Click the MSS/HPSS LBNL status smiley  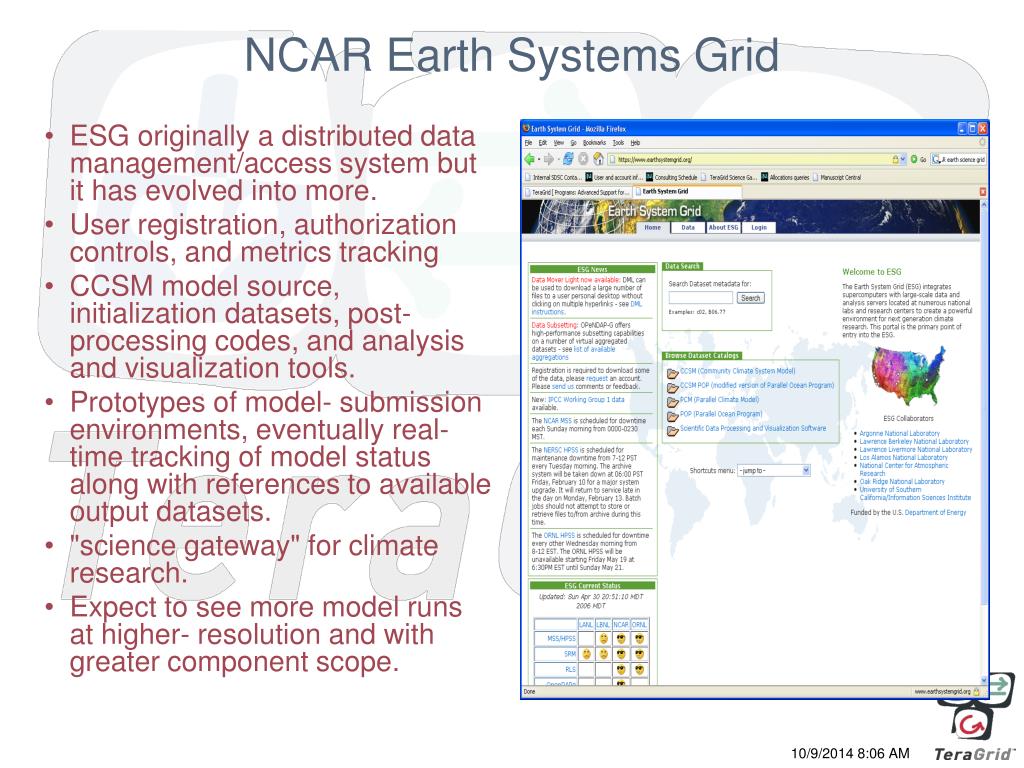point(603,639)
